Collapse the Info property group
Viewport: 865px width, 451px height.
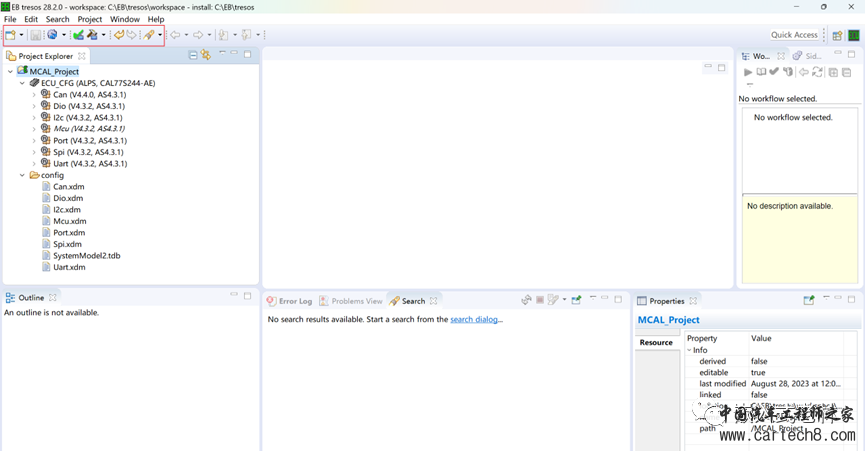click(x=690, y=350)
